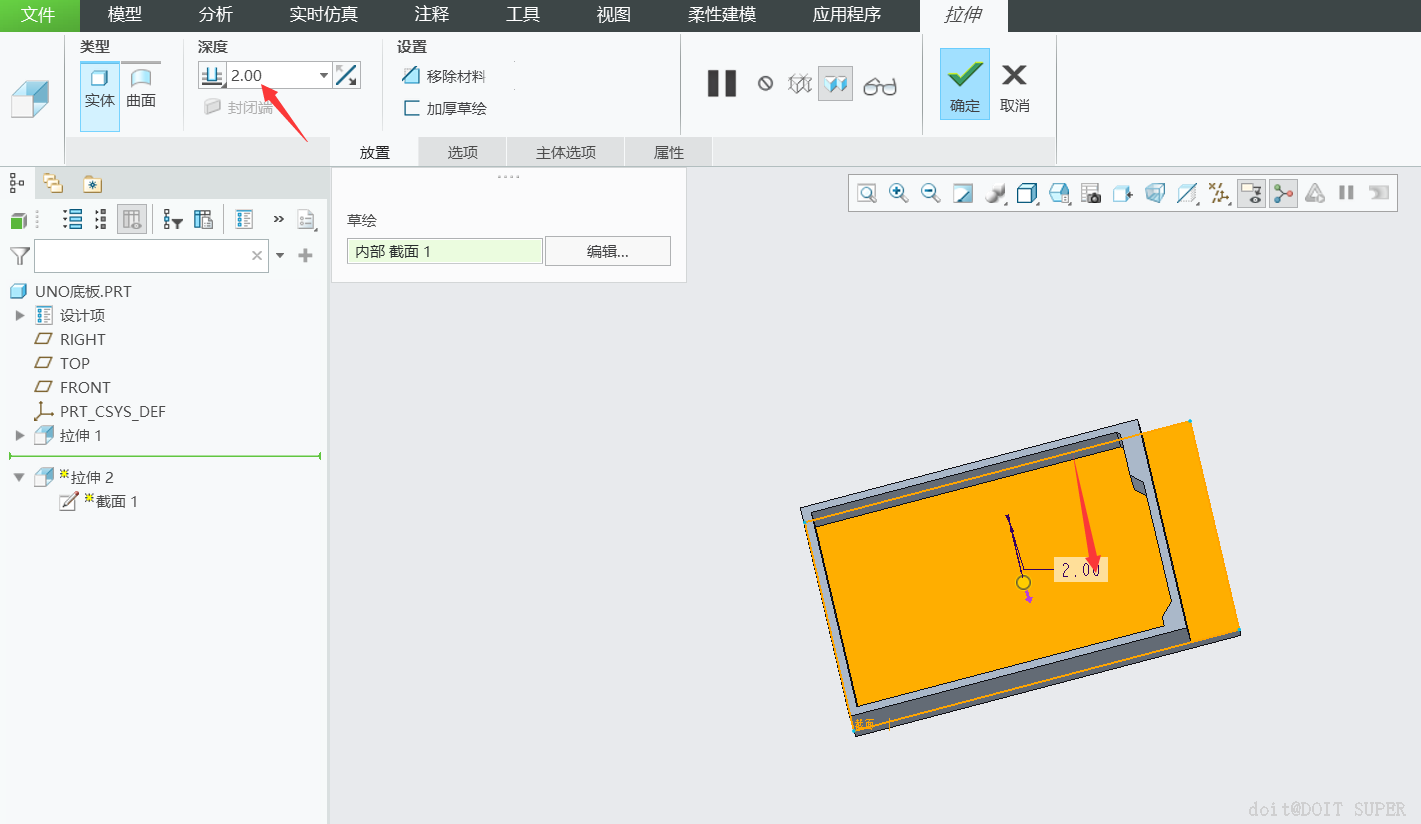Click the Refit zoom icon
The width and height of the screenshot is (1421, 824).
[x=866, y=194]
